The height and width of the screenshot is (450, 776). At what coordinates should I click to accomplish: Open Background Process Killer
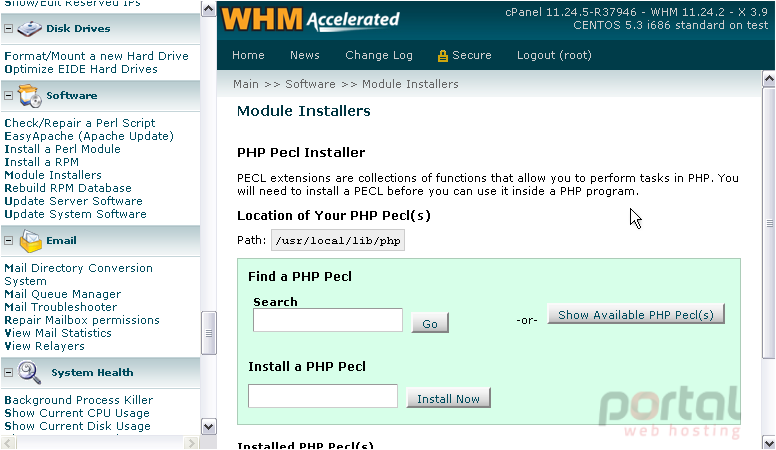click(x=79, y=400)
